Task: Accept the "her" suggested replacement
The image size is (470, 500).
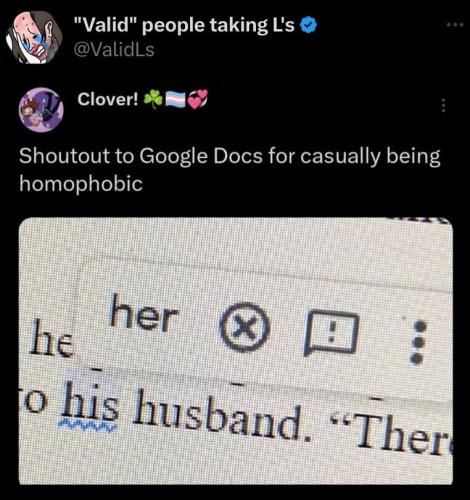Action: pyautogui.click(x=143, y=315)
